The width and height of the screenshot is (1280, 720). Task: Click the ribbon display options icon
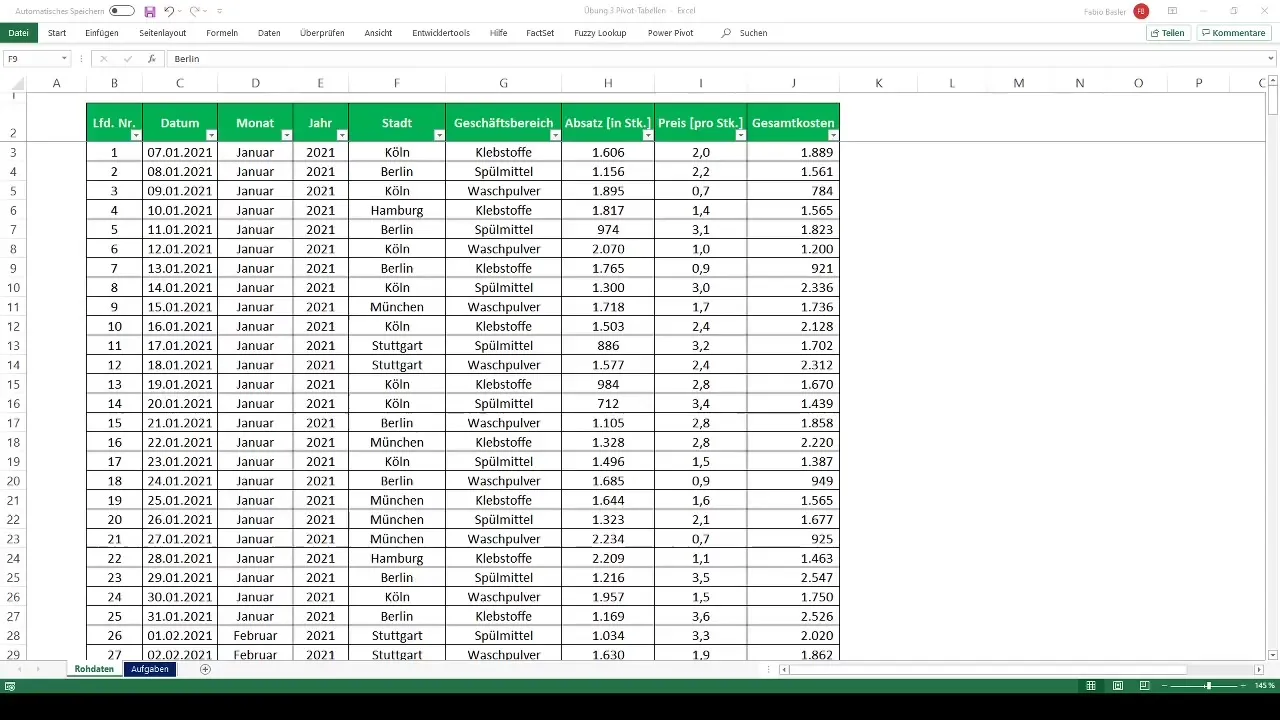point(1172,11)
